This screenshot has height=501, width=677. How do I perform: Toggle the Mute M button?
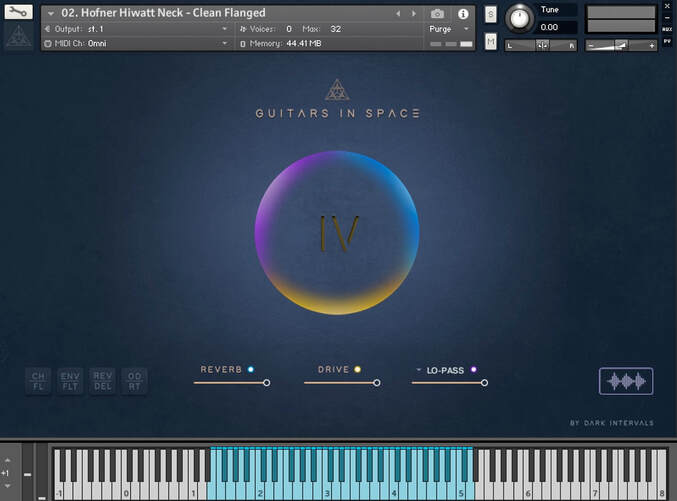[x=491, y=41]
